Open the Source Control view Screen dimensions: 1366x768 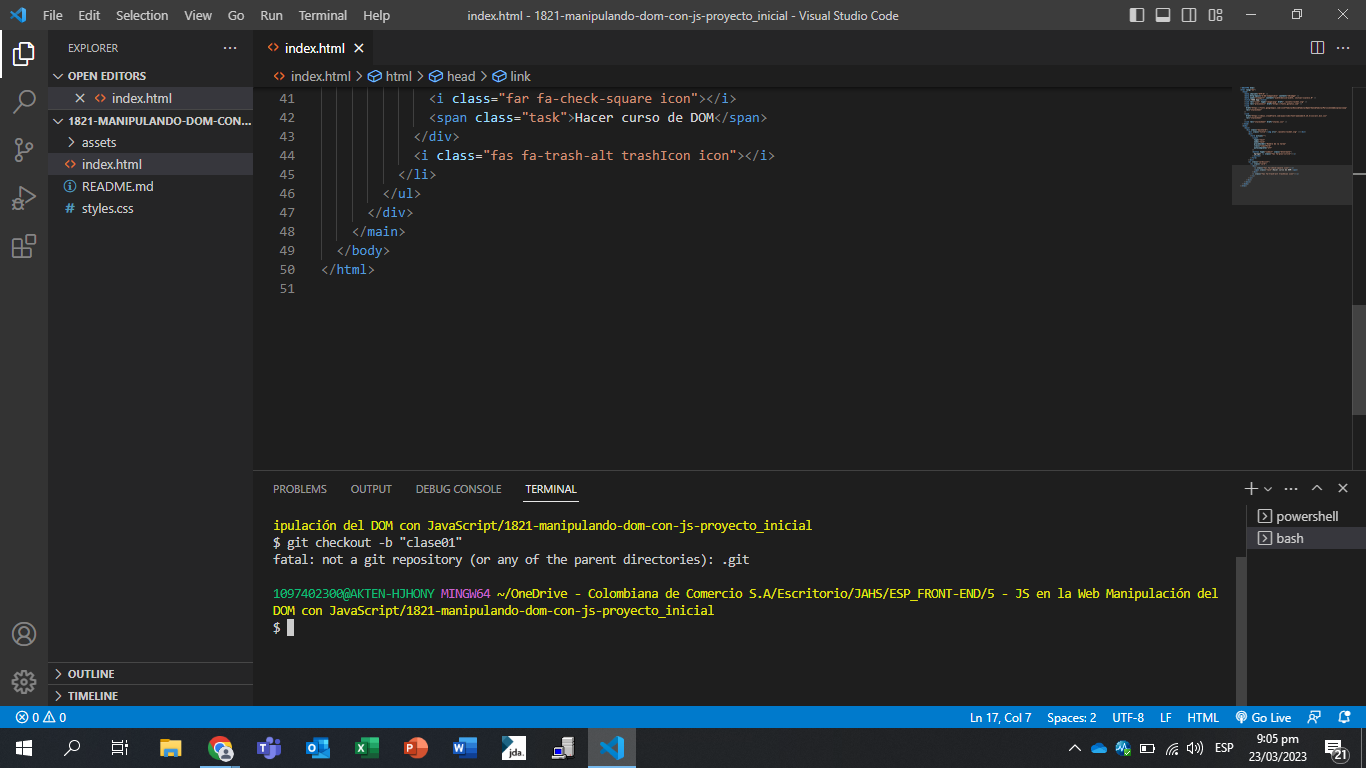coord(24,150)
